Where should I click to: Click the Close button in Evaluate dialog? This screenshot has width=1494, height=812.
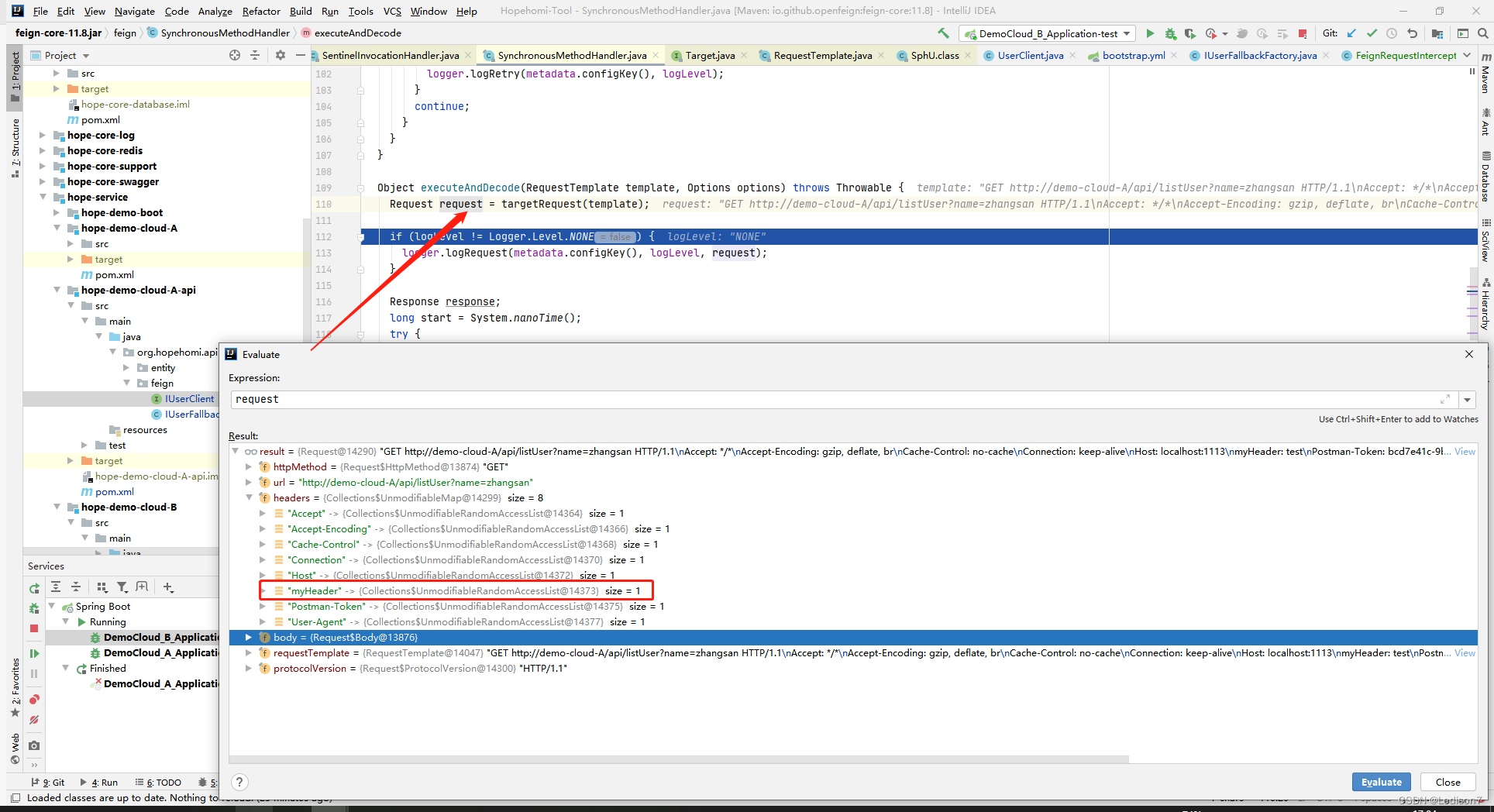point(1448,782)
